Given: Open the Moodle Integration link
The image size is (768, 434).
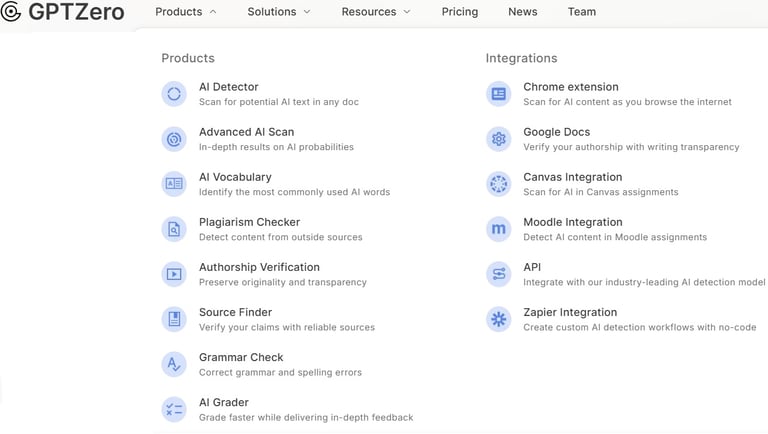Looking at the screenshot, I should click(x=573, y=222).
